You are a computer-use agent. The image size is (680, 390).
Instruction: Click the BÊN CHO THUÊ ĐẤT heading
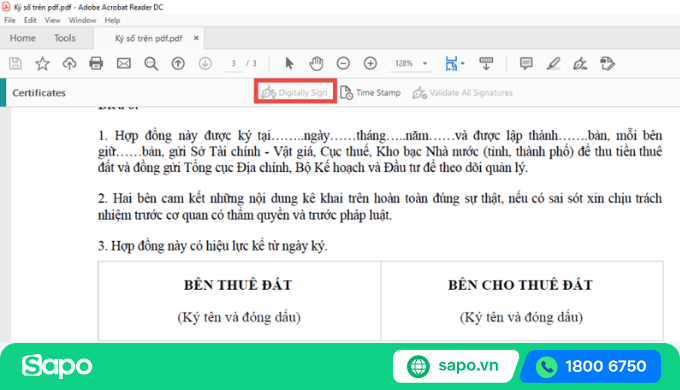click(520, 285)
